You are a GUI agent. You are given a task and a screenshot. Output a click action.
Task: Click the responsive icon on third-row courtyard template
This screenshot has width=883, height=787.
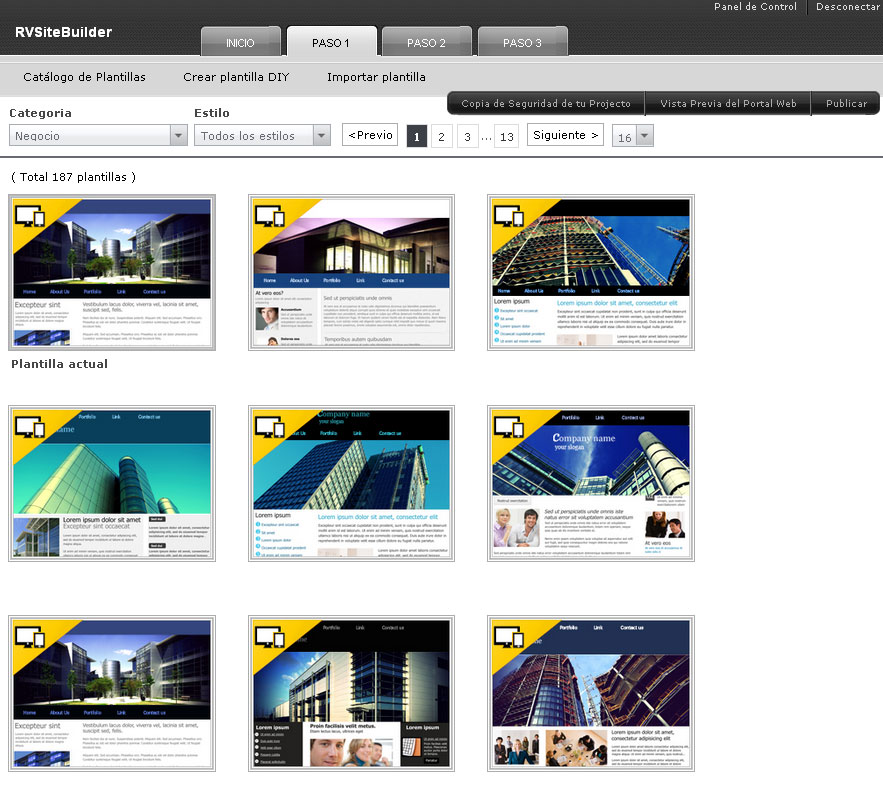pyautogui.click(x=30, y=637)
